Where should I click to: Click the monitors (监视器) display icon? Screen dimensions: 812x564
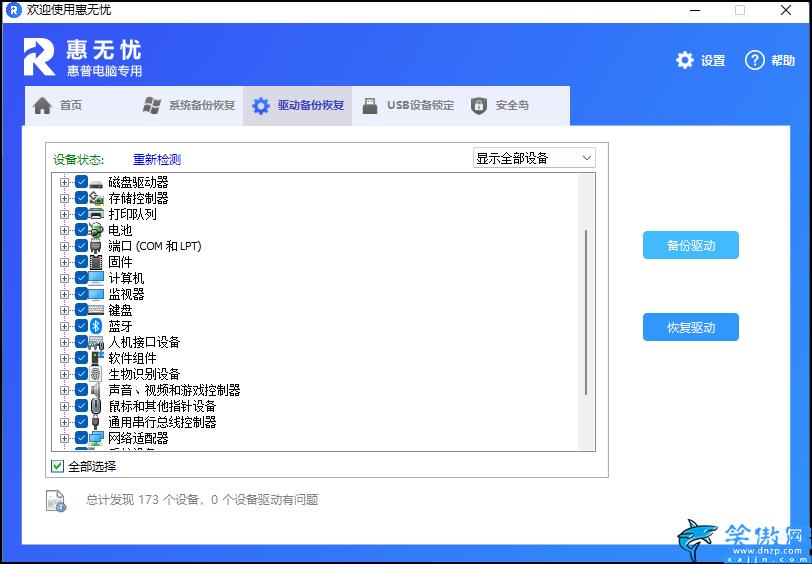[x=96, y=294]
